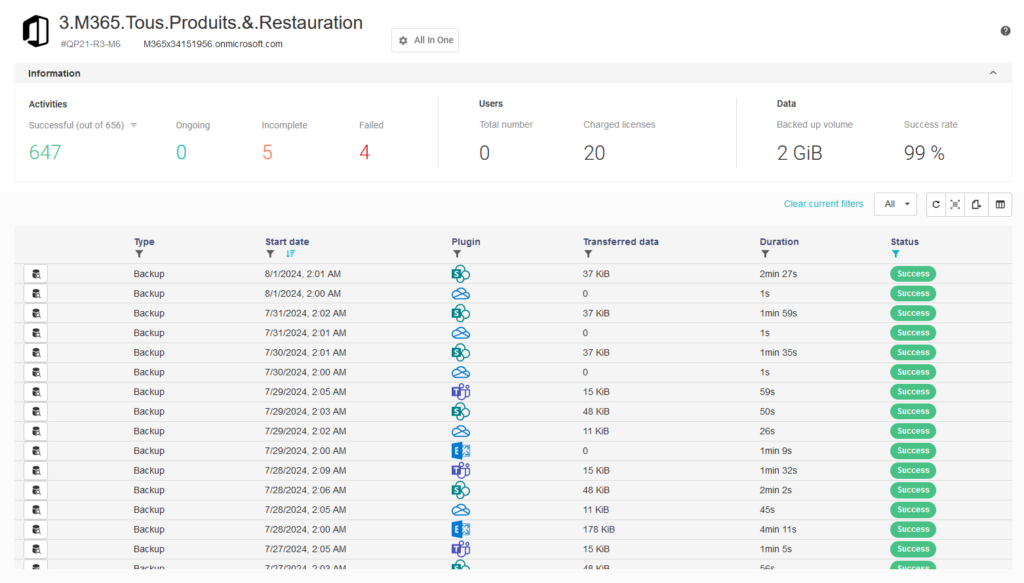Screen dimensions: 1024x583
Task: Click the tenant domain M365x34151956.onmicrosoft.com
Action: (213, 44)
